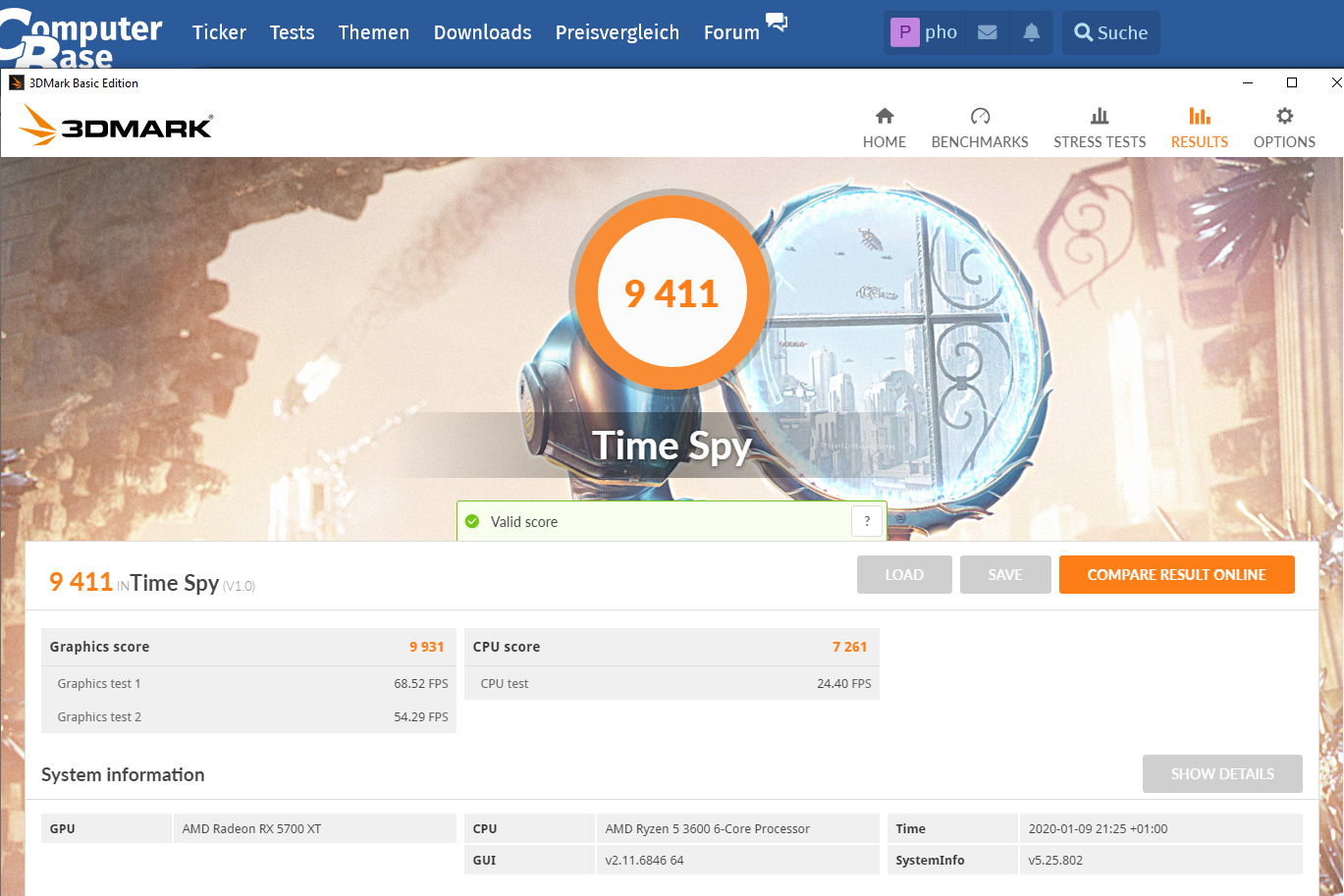The image size is (1344, 896).
Task: Open the OPTIONS tab with gear icon
Action: click(x=1284, y=129)
